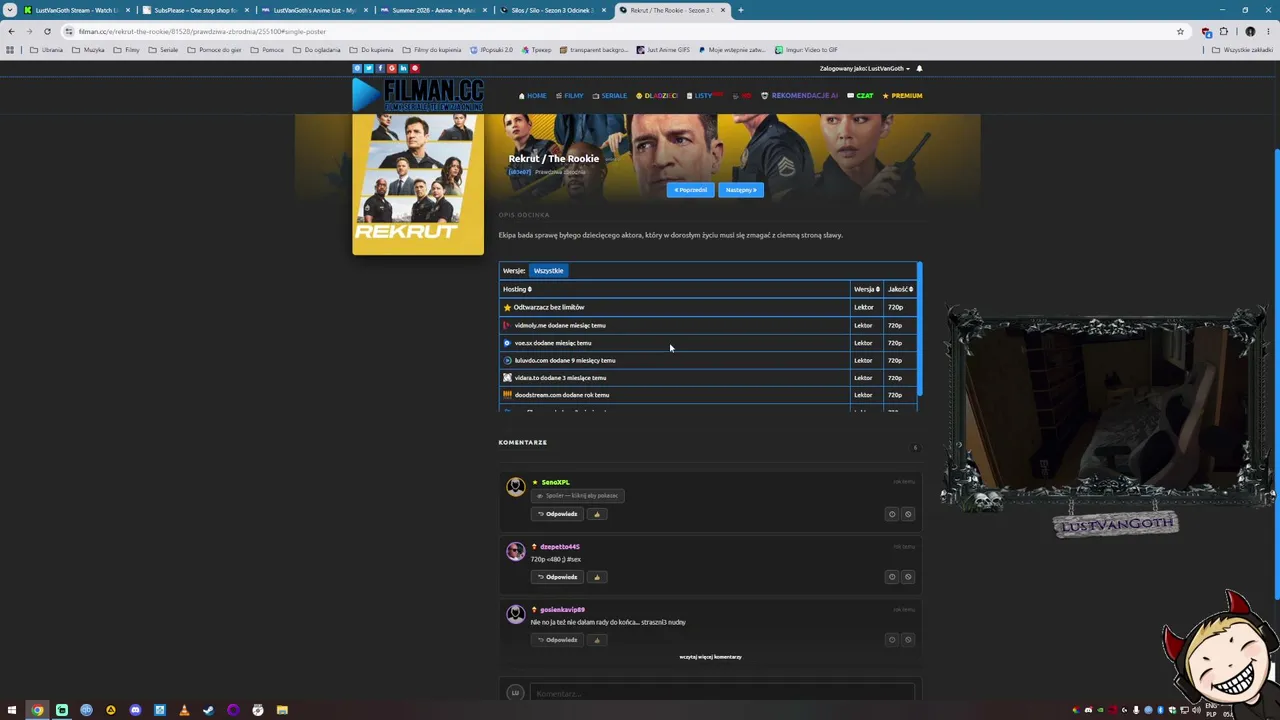This screenshot has height=720, width=1280.
Task: Switch to LustVanGoth's Anime List tab
Action: [313, 10]
